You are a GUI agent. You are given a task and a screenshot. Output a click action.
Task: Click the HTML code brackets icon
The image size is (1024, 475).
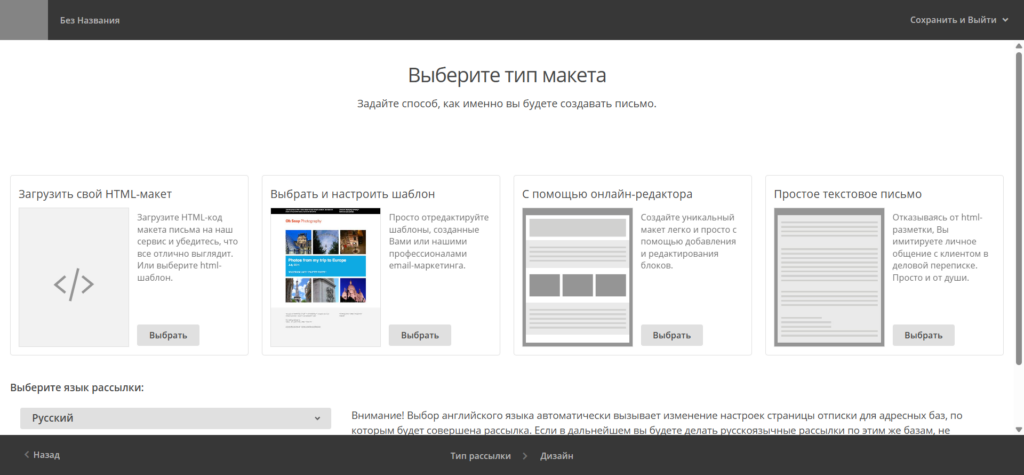pos(74,284)
